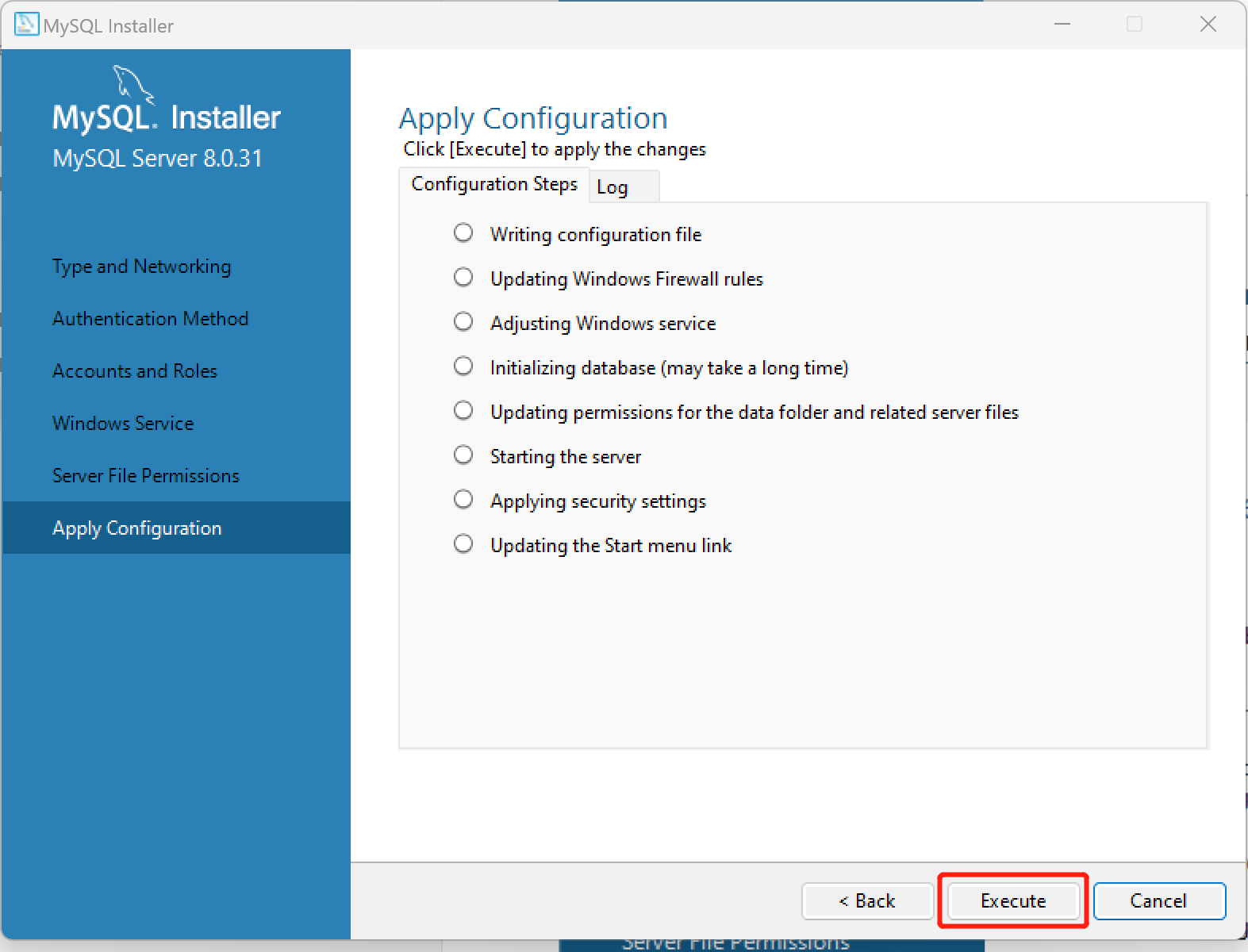The image size is (1248, 952).
Task: Click the "Applying security settings" text
Action: (598, 501)
